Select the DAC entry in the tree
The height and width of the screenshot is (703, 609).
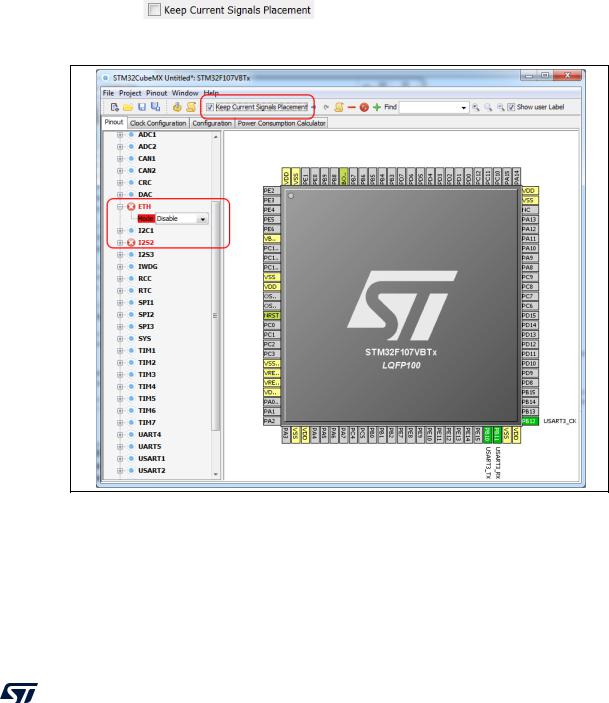tap(145, 195)
